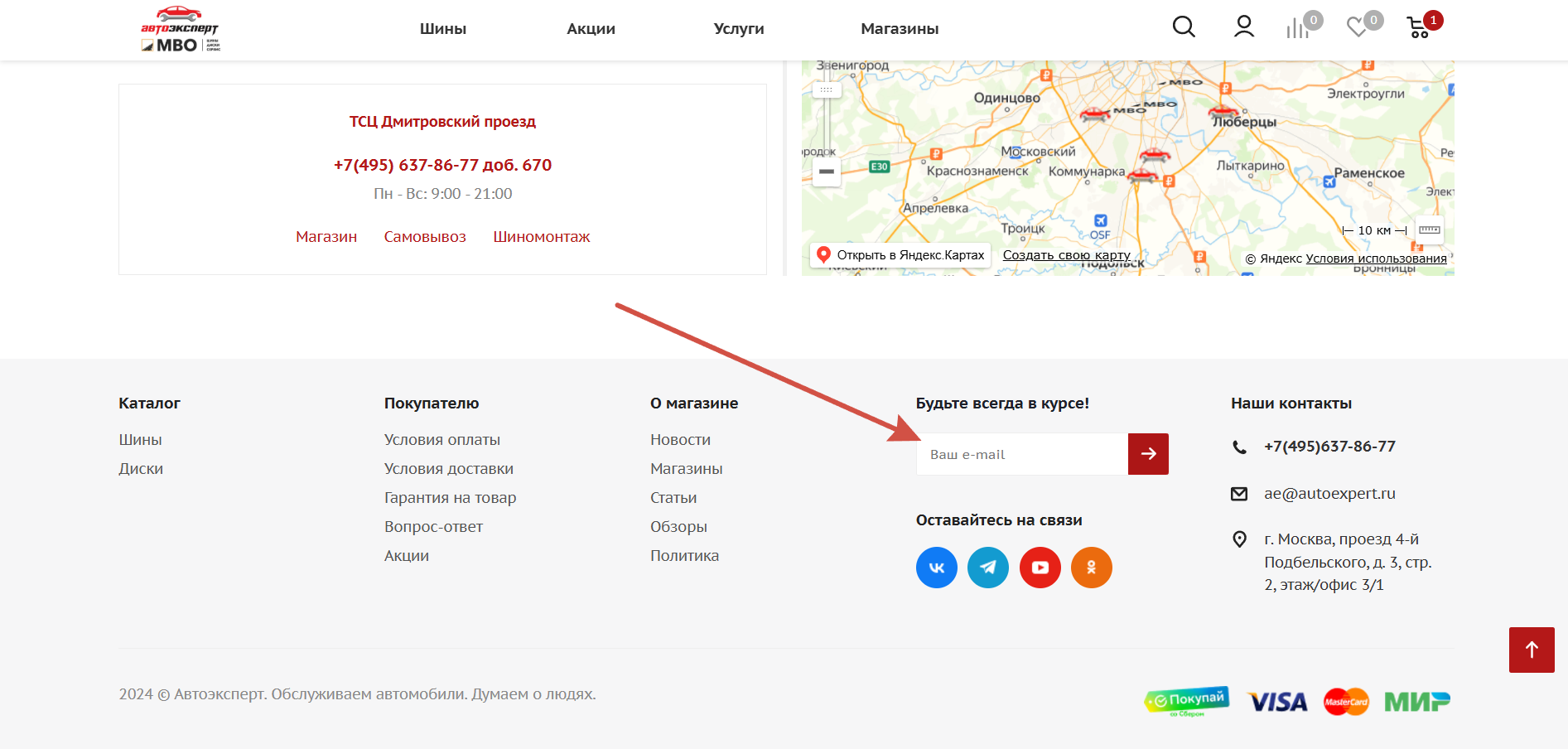
Task: Click the ae@autoexpert.ru email link
Action: pos(1329,494)
